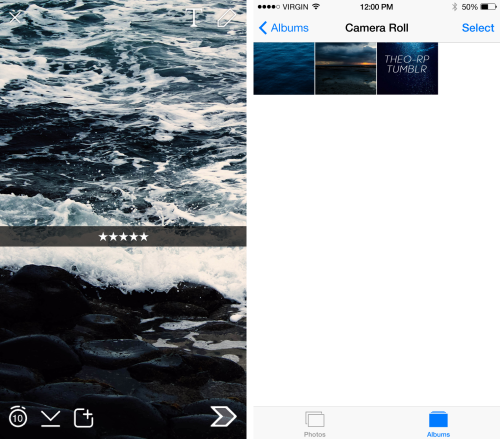Image resolution: width=500 pixels, height=439 pixels.
Task: Add the snap to My Story
Action: click(x=83, y=418)
